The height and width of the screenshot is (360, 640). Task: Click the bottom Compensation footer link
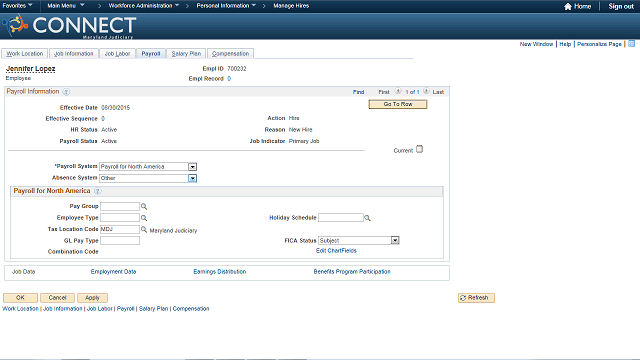[191, 309]
